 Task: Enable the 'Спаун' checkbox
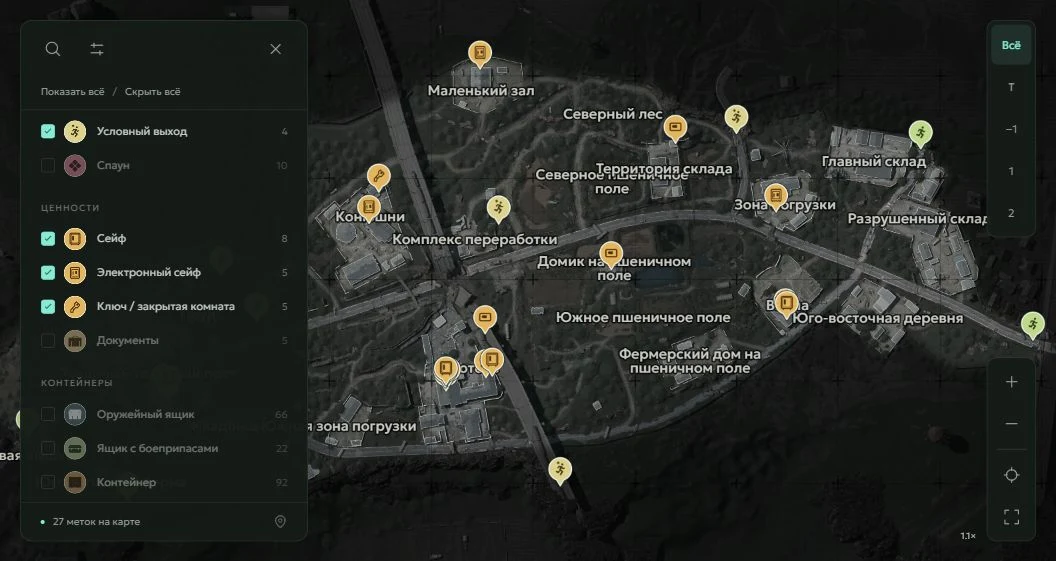click(48, 165)
